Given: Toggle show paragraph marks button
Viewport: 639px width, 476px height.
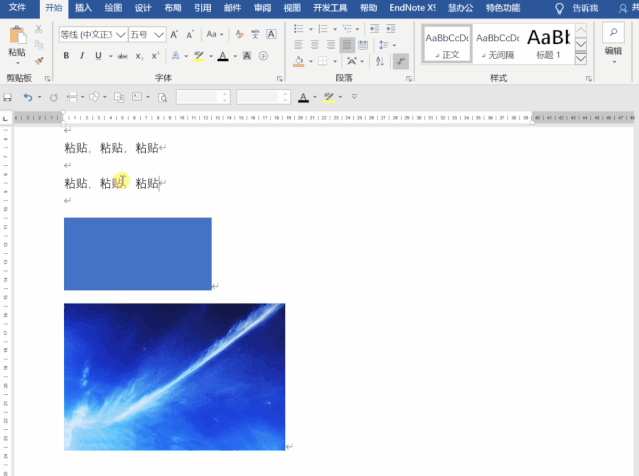Looking at the screenshot, I should pos(400,61).
